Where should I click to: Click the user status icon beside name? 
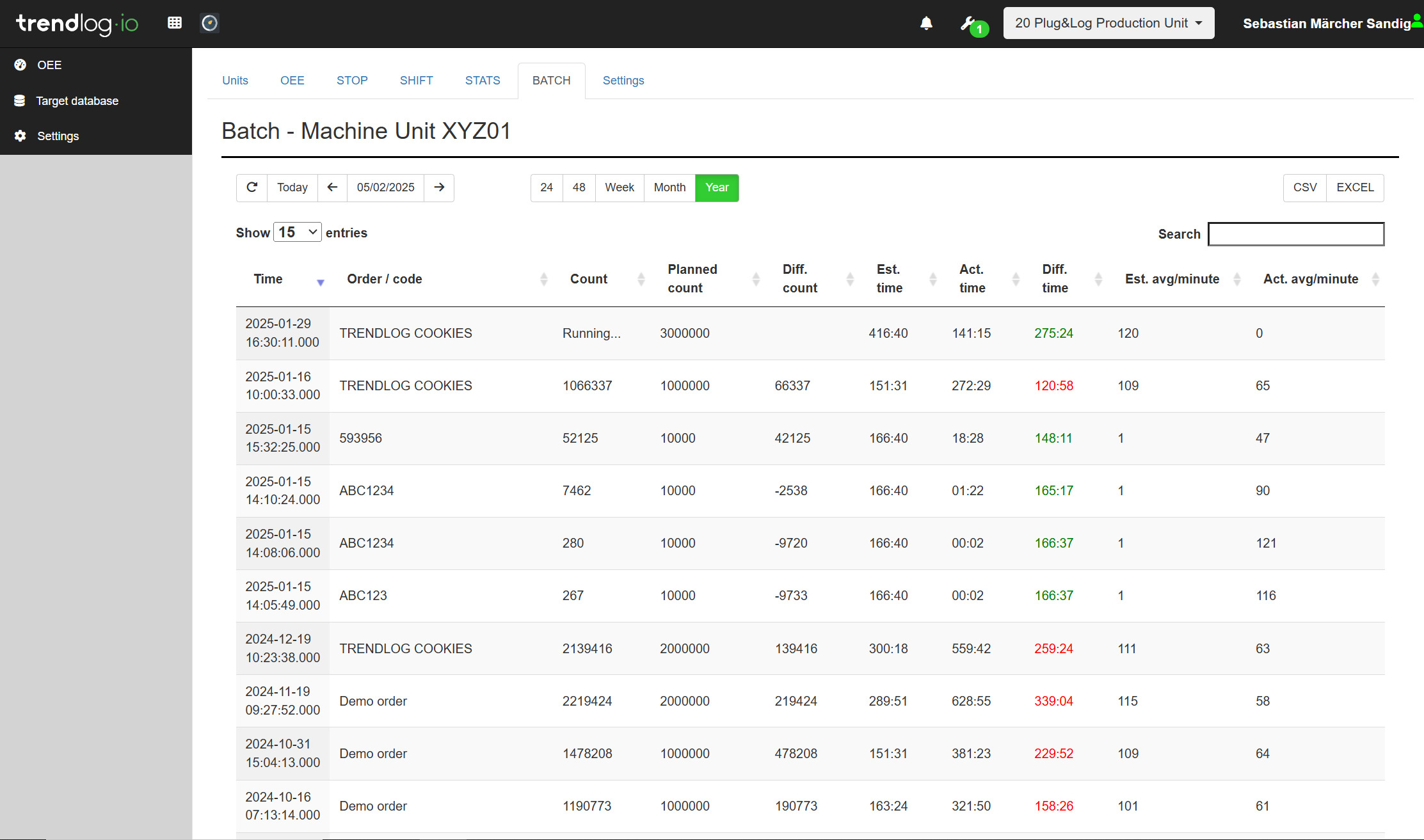click(x=1417, y=21)
